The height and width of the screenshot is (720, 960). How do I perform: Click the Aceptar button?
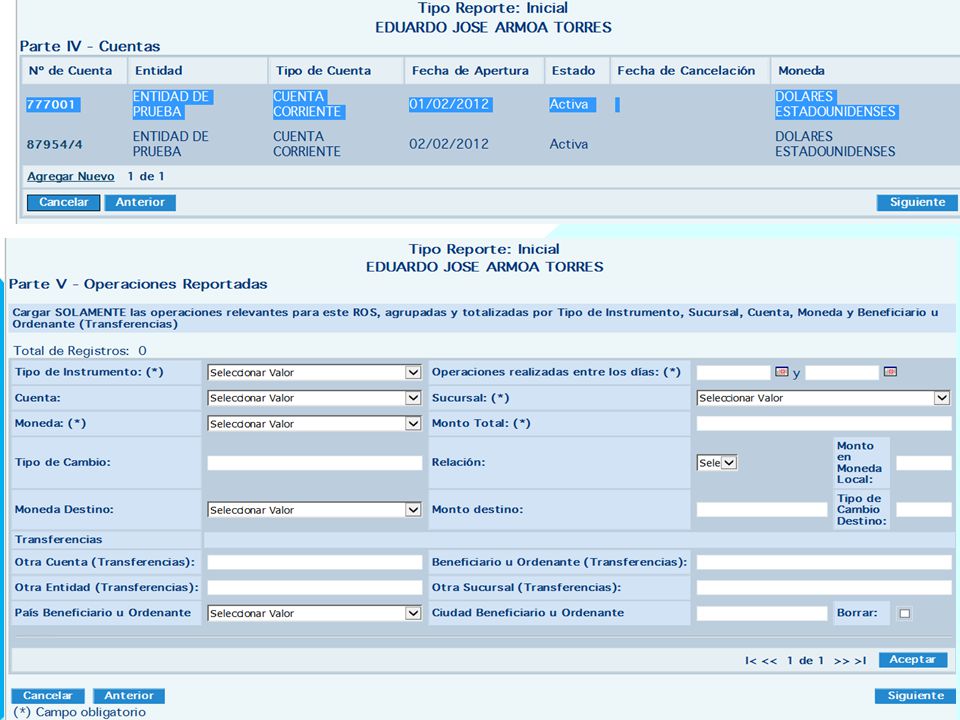pos(913,659)
